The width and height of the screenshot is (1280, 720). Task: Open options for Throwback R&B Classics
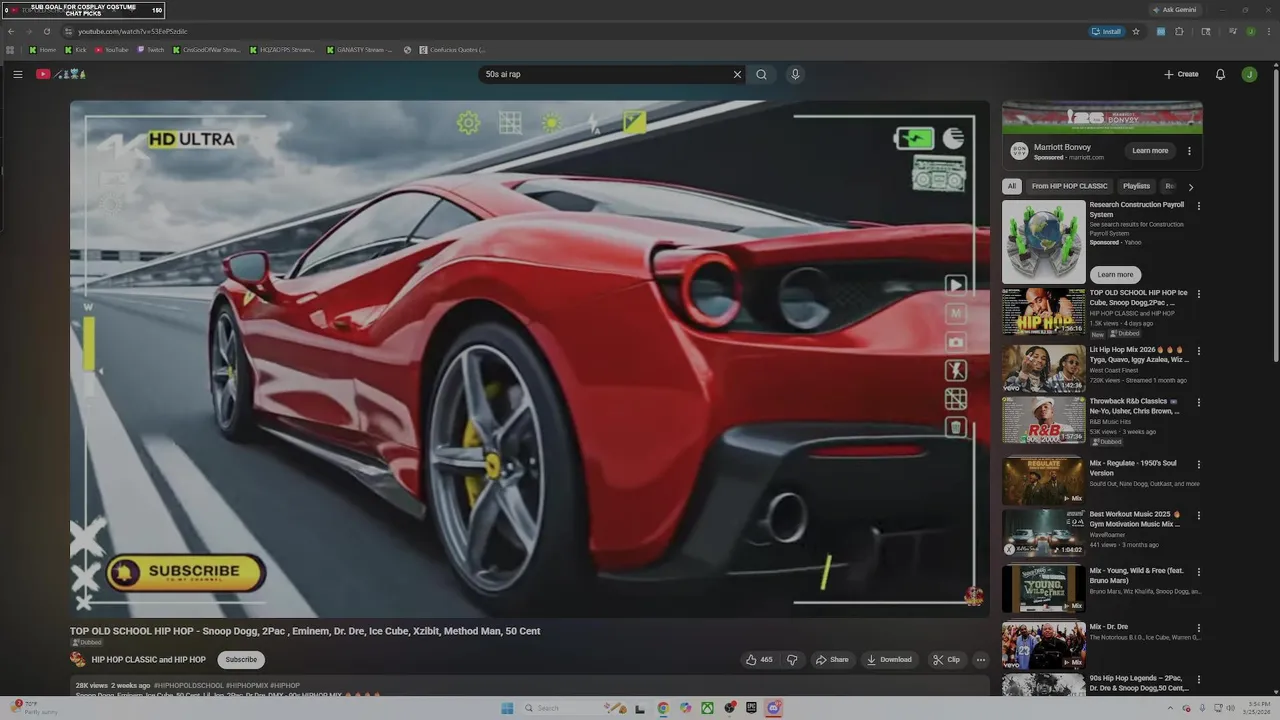(x=1199, y=402)
